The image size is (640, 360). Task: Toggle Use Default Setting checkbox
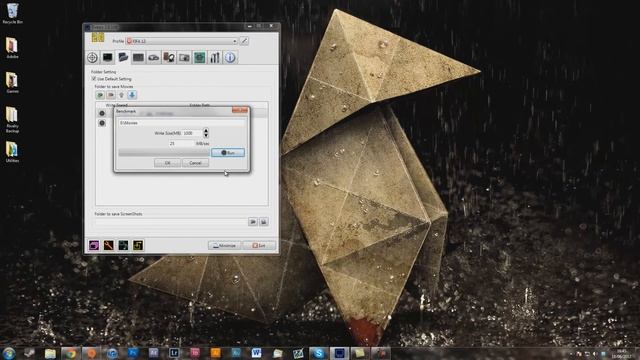point(93,79)
